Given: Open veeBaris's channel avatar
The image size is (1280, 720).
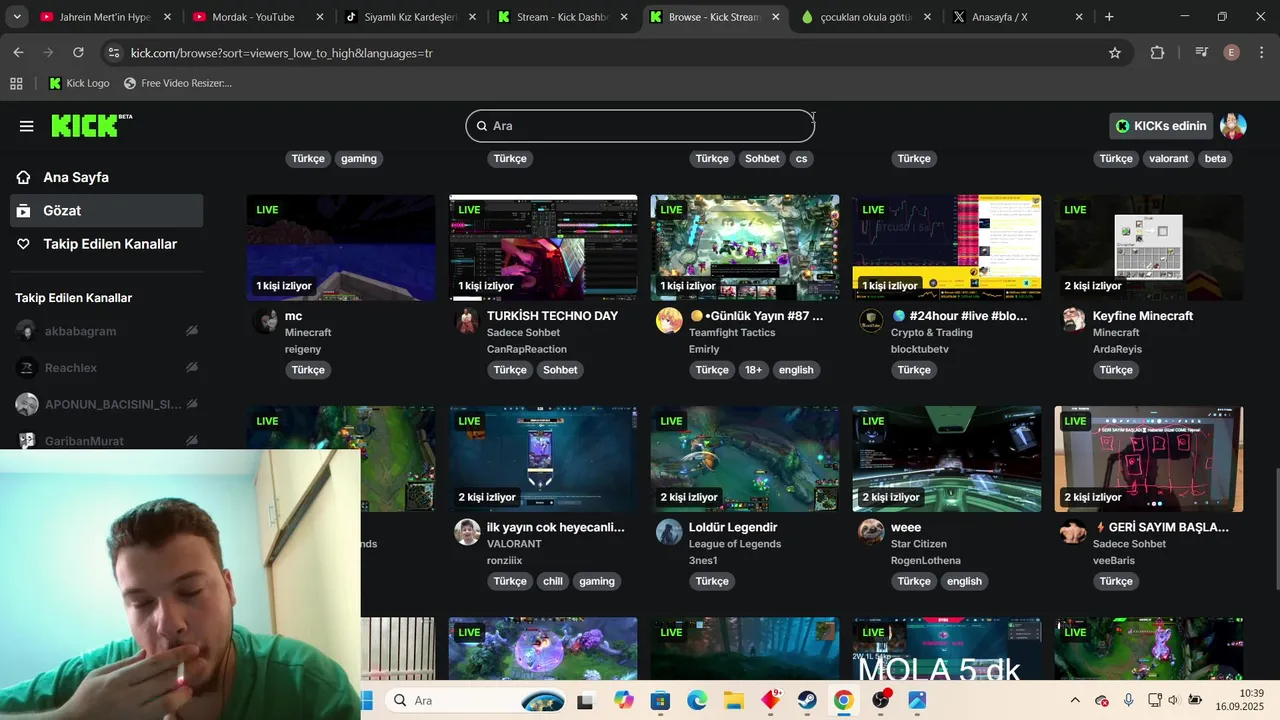Looking at the screenshot, I should point(1073,531).
